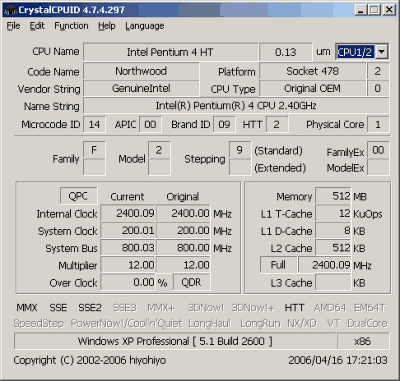
Task: Click the CrystalCPUID title bar icon
Action: coord(10,10)
